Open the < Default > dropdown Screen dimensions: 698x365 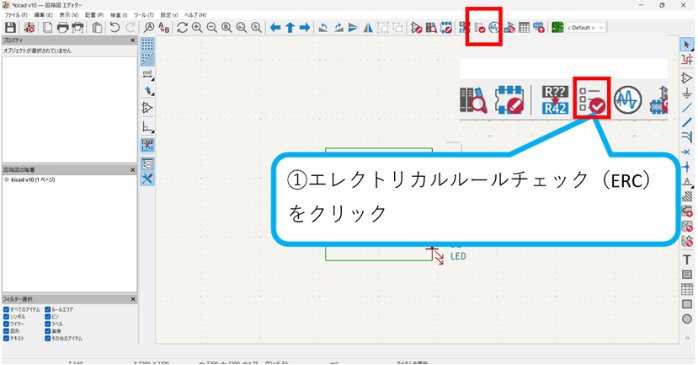(585, 28)
